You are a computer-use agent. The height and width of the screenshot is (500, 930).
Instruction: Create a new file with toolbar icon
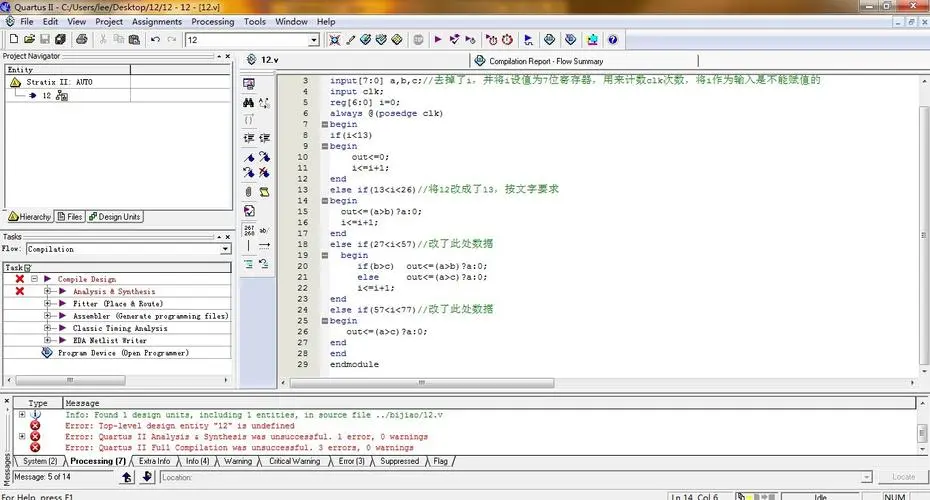point(14,39)
